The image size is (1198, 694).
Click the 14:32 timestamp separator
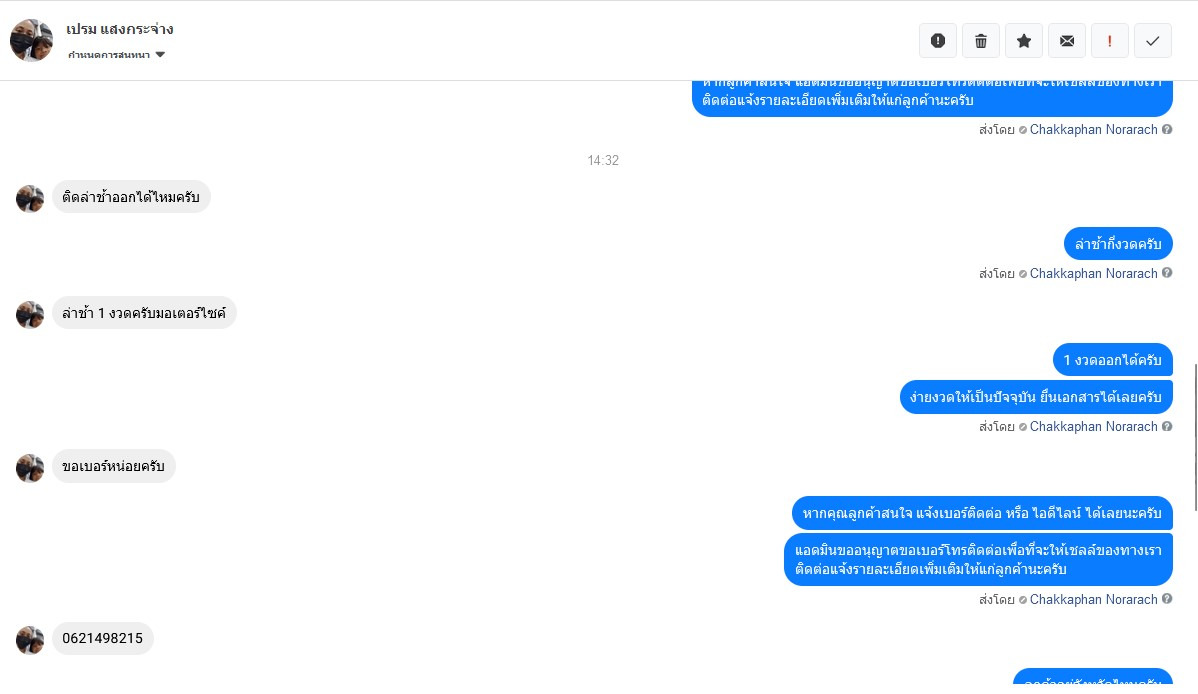tap(603, 161)
